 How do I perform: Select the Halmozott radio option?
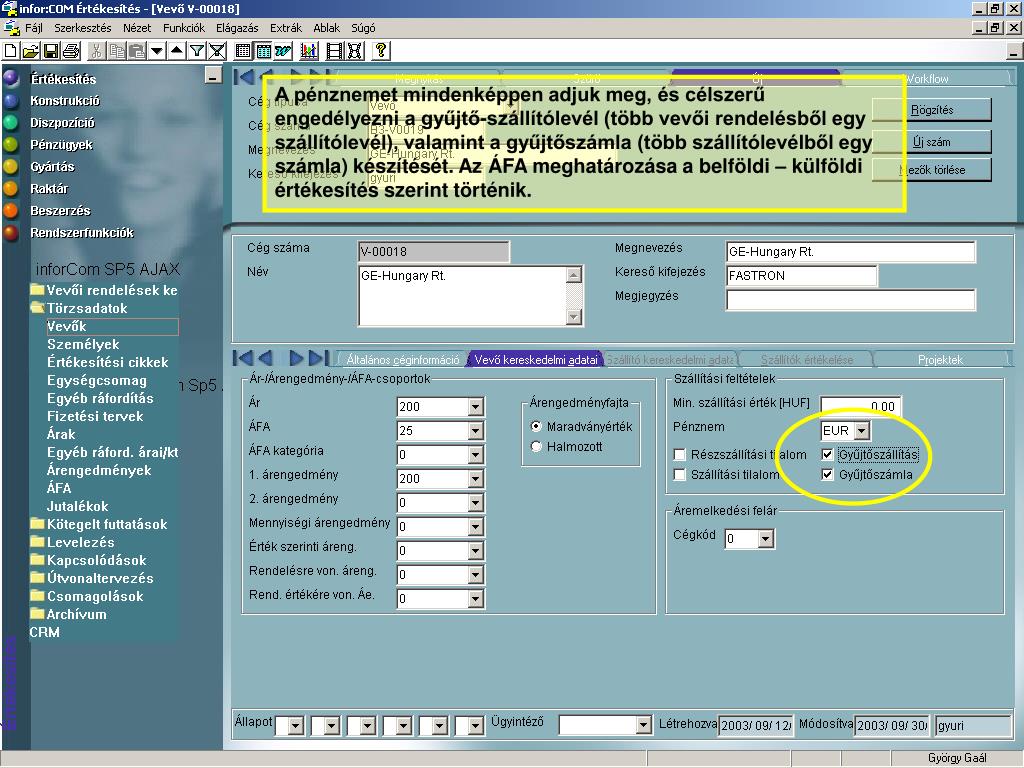click(x=536, y=447)
